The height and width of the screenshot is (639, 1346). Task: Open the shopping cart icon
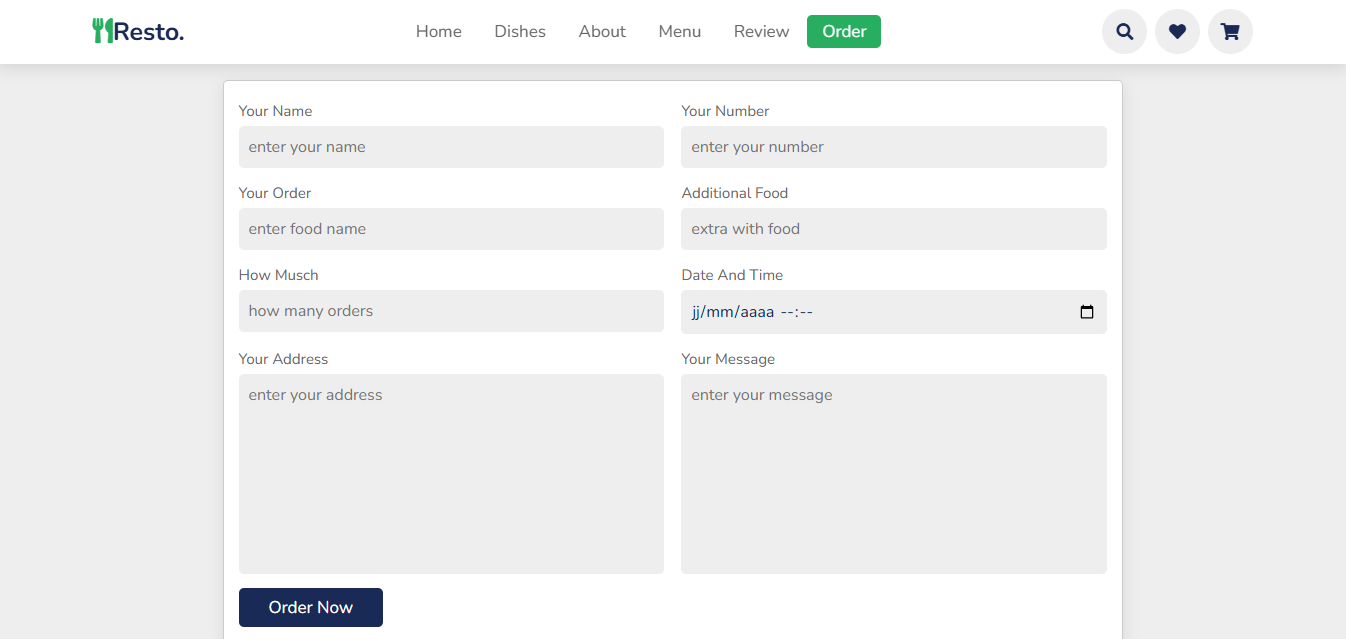pos(1230,32)
